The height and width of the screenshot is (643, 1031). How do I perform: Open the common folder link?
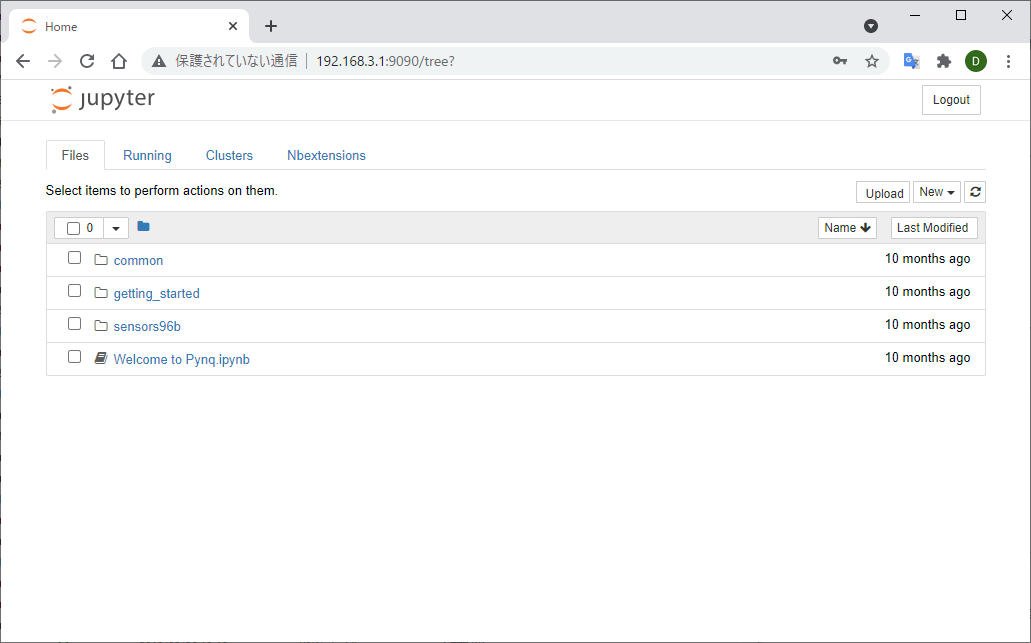click(x=138, y=260)
